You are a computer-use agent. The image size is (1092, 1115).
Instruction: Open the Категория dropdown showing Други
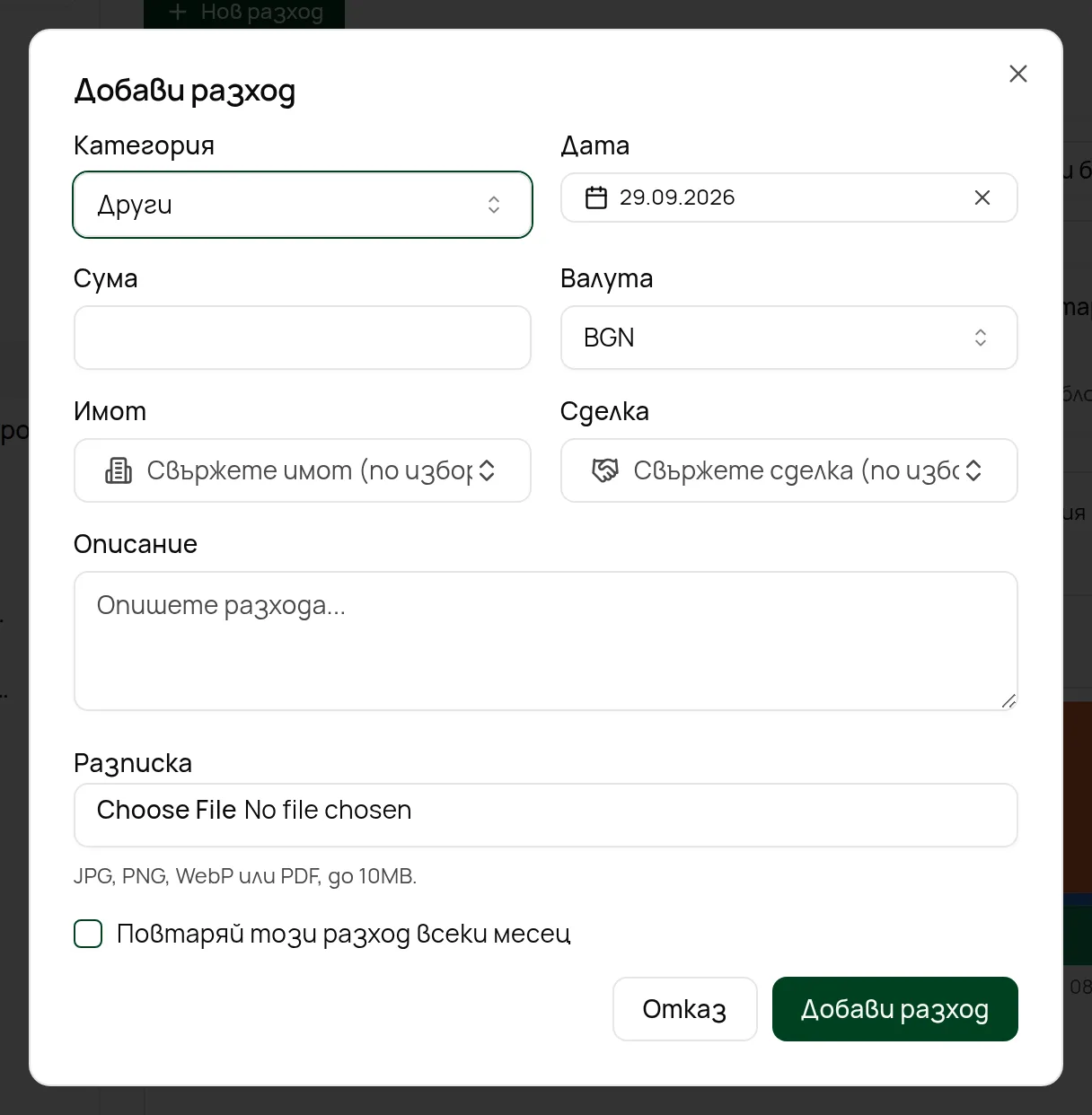(x=303, y=205)
